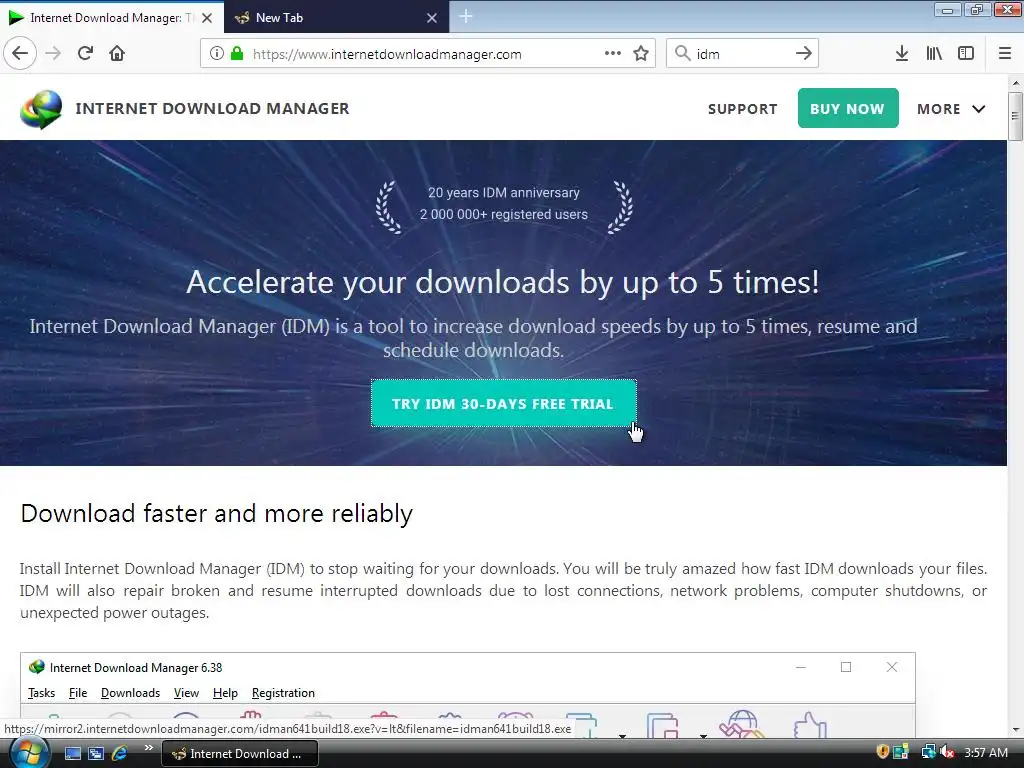Close the New Tab tab
1024x768 pixels.
(x=432, y=18)
